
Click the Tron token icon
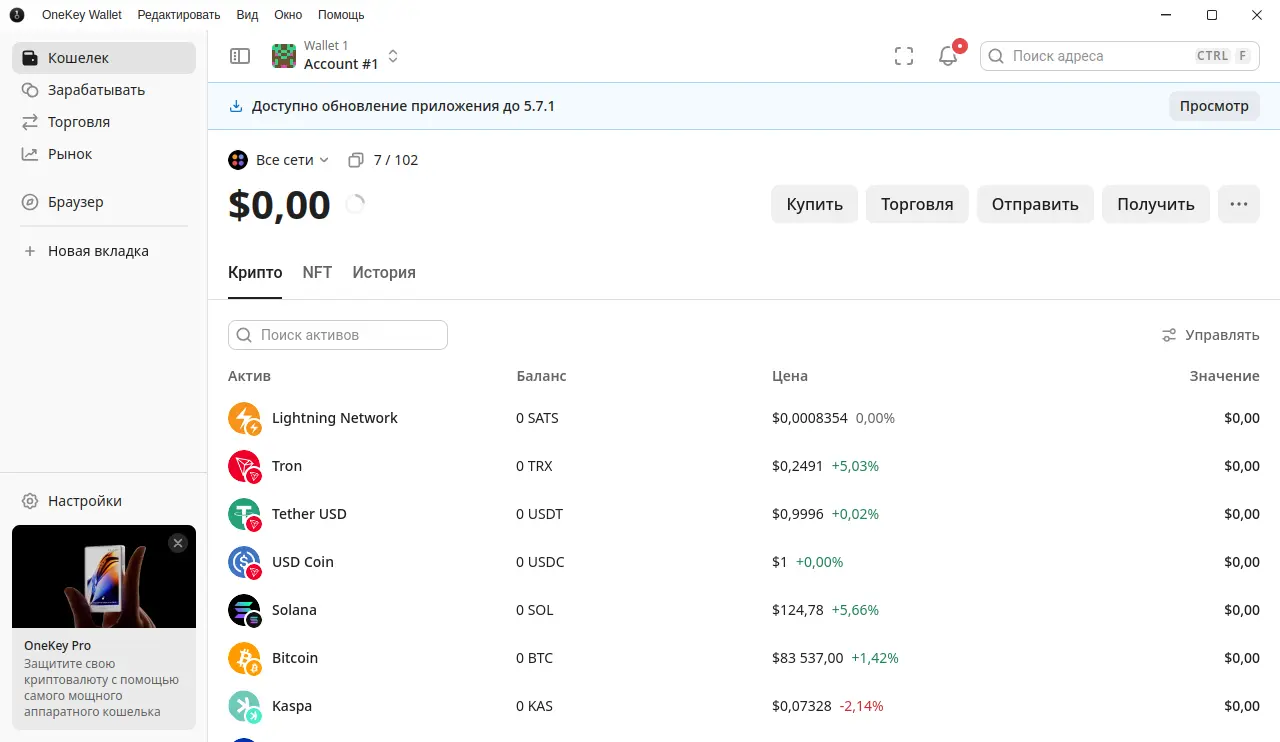245,466
